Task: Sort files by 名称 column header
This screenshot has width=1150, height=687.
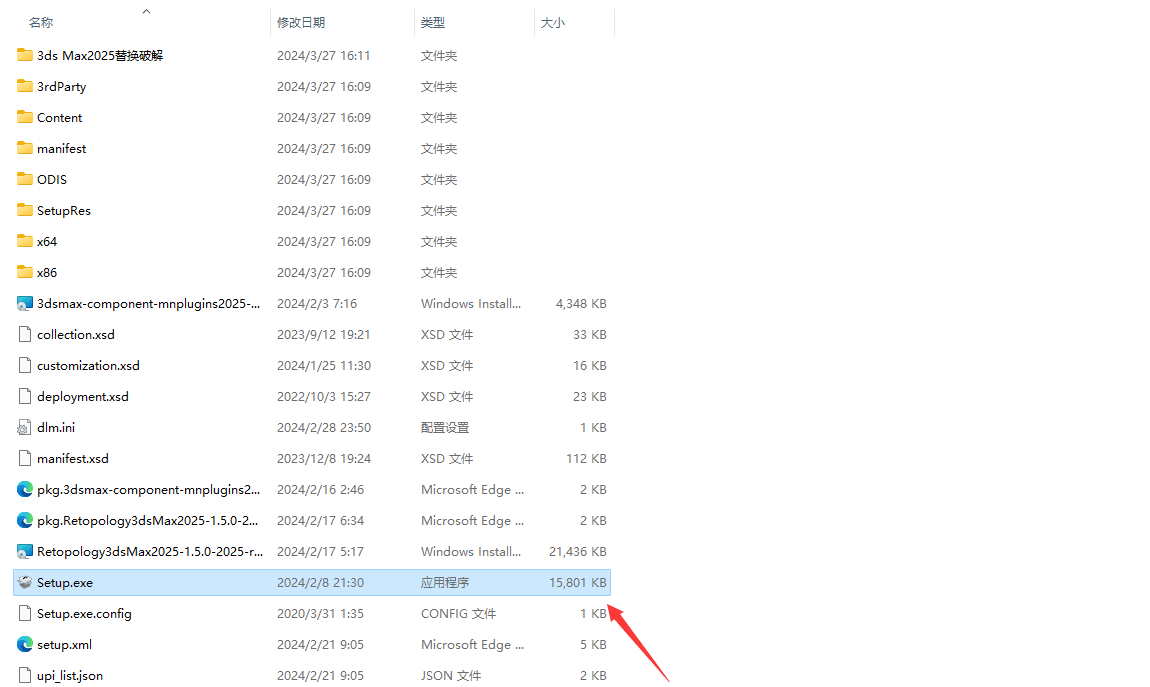Action: (41, 22)
